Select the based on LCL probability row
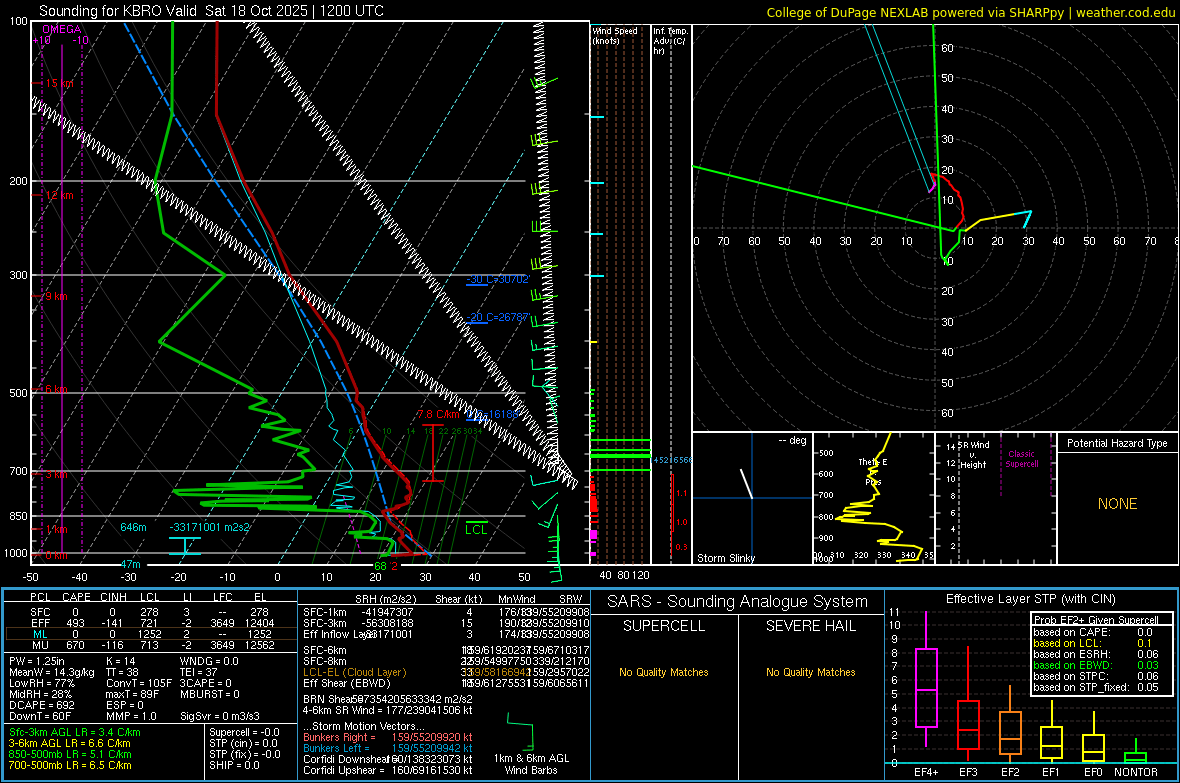1180x783 pixels. (1093, 643)
